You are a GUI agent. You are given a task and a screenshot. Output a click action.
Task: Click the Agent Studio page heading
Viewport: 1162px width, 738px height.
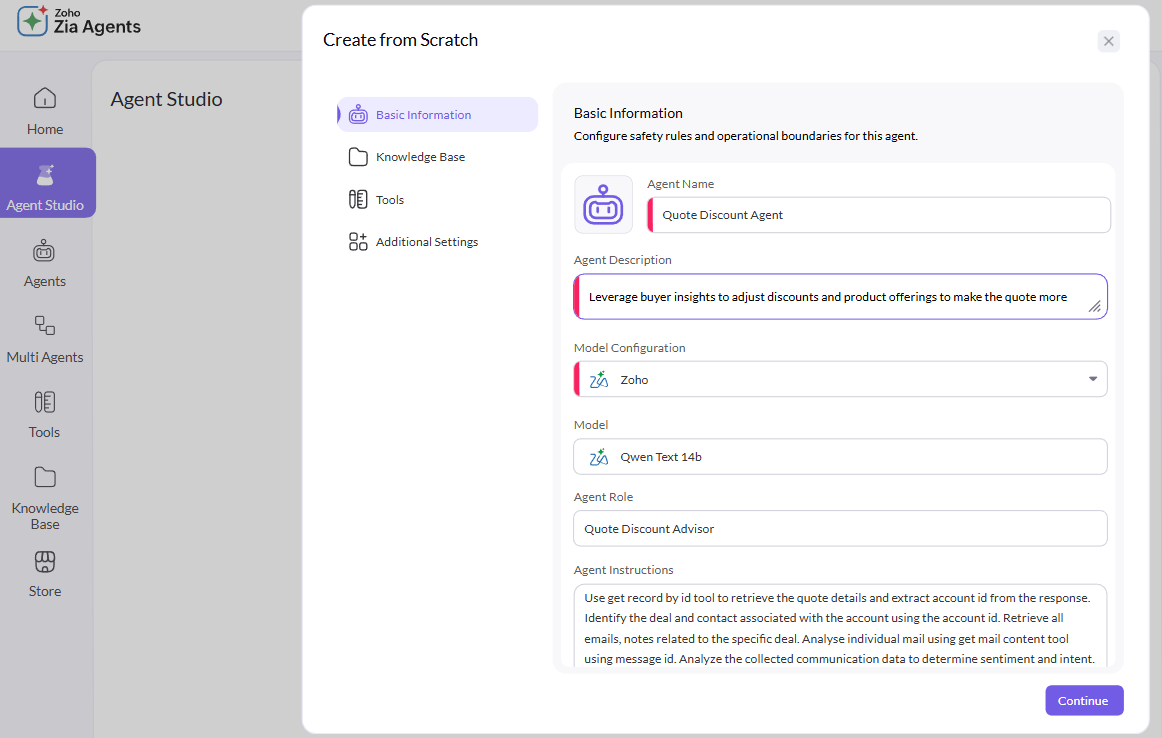coord(166,99)
